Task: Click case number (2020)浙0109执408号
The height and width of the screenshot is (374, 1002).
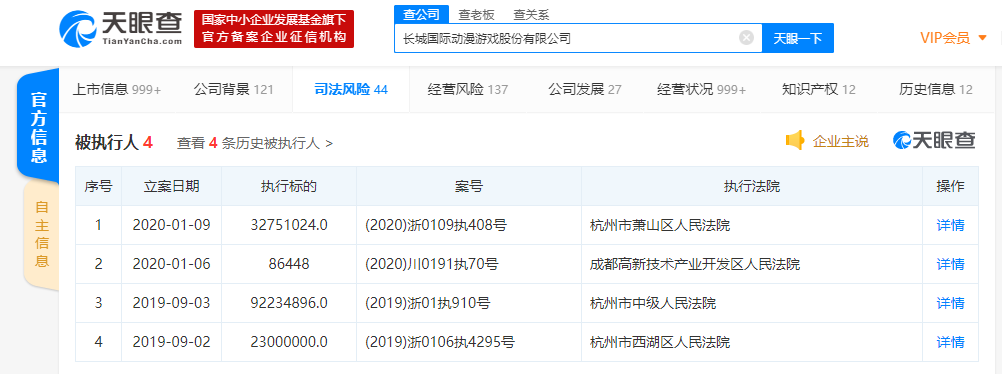Action: pos(435,225)
